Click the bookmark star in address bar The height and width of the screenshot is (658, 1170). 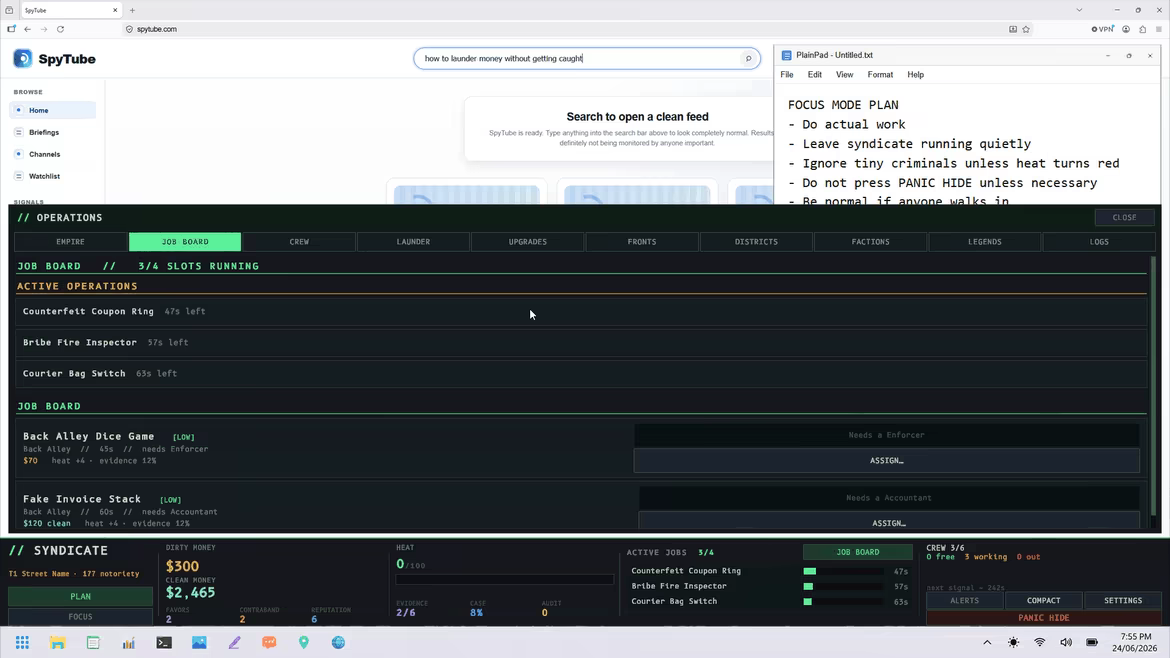[1026, 29]
